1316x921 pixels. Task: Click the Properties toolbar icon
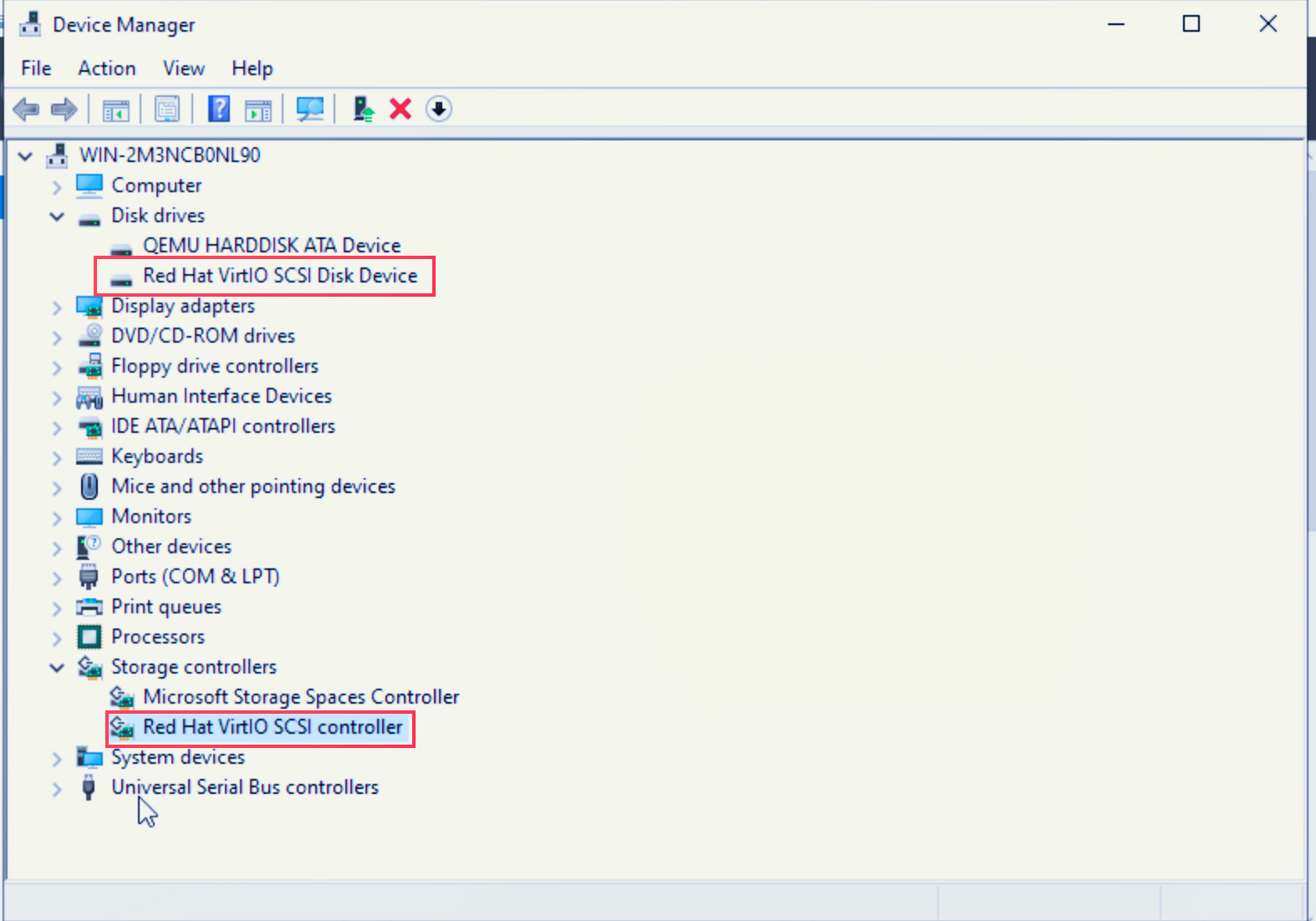167,109
